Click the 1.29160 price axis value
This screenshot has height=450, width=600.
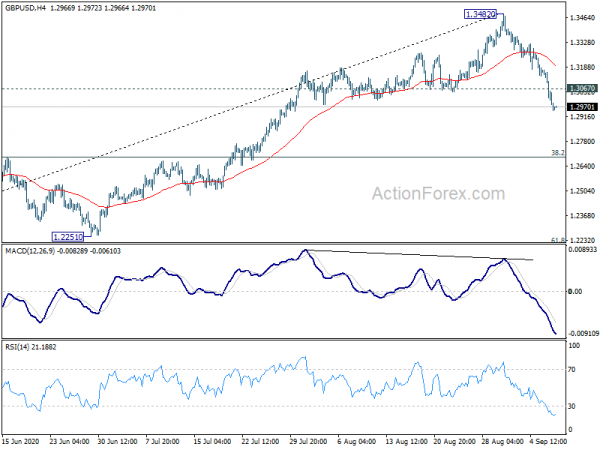(x=582, y=117)
